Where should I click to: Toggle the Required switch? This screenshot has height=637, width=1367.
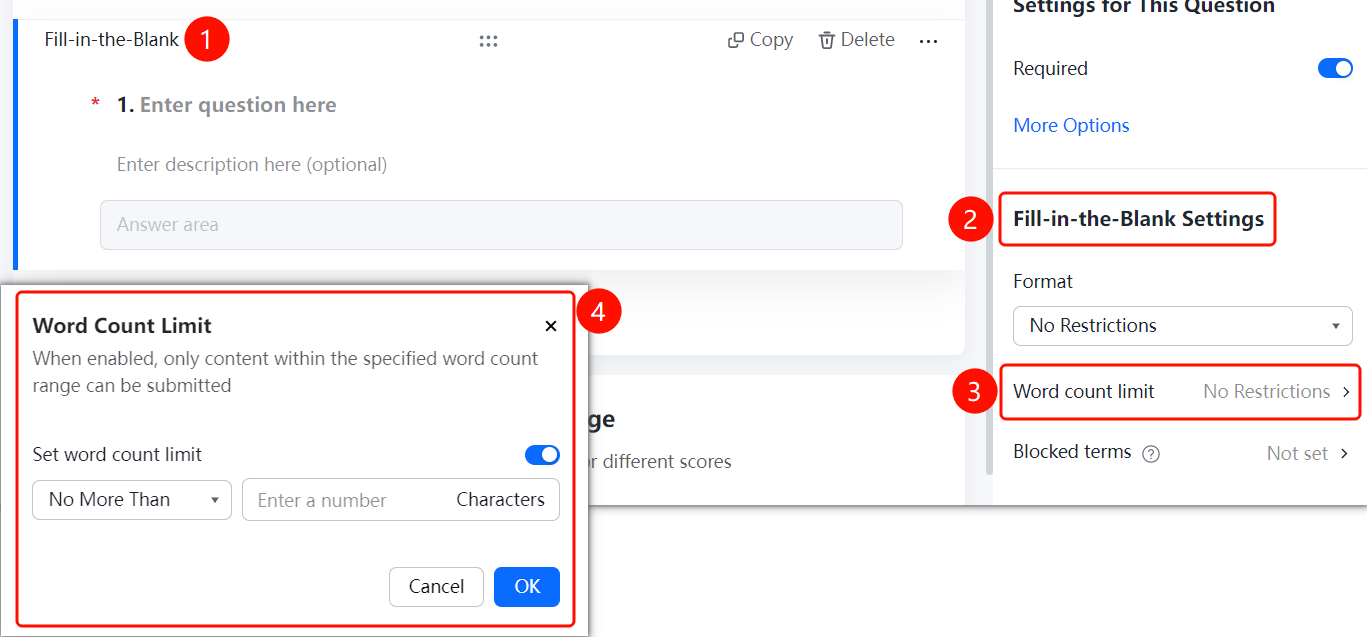(x=1335, y=68)
